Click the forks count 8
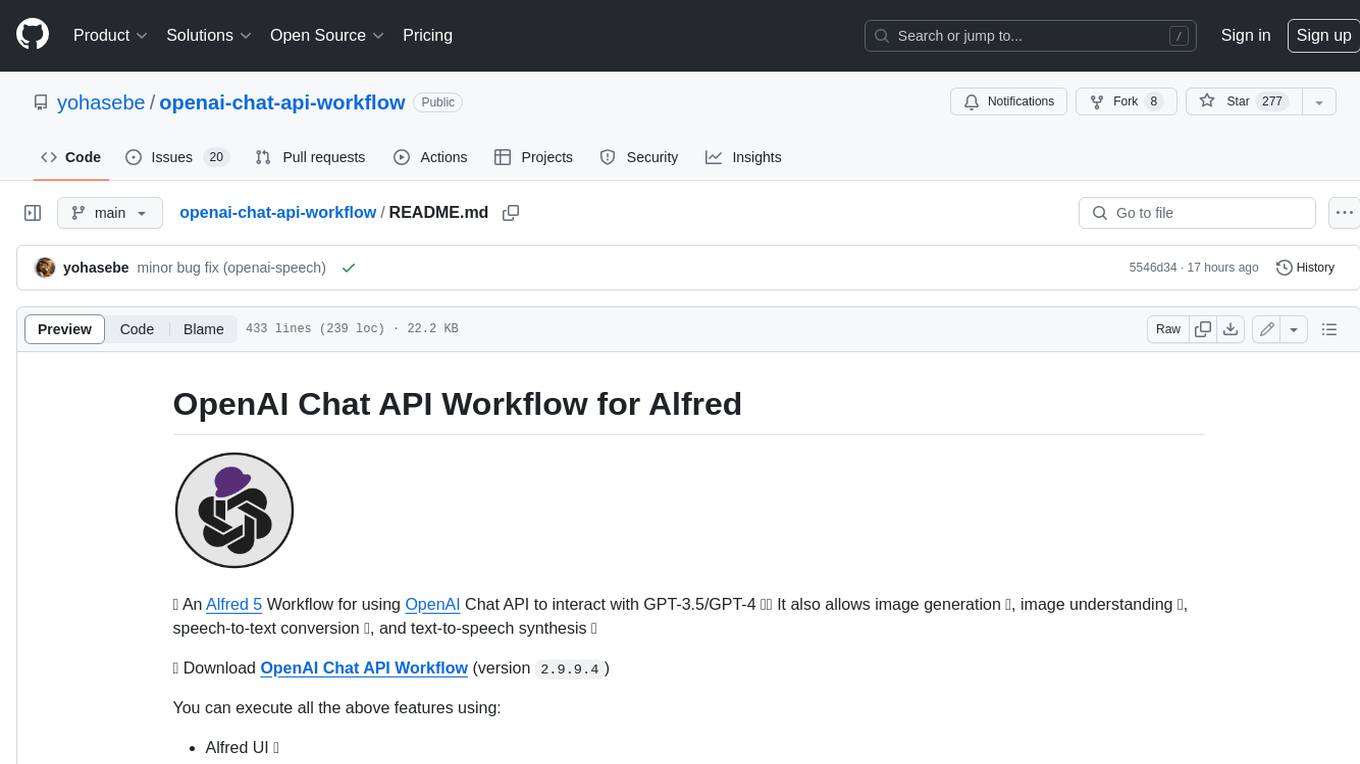1360x764 pixels. tap(1154, 102)
